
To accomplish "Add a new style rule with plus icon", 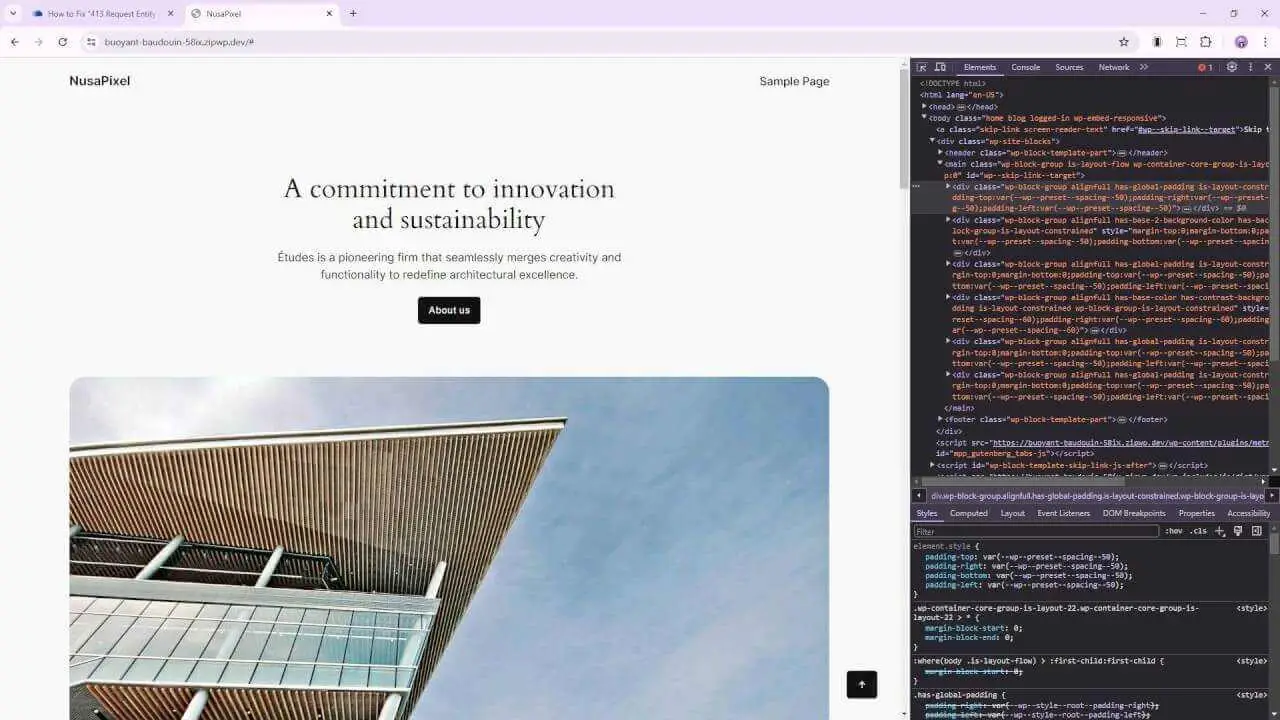I will tap(1219, 531).
